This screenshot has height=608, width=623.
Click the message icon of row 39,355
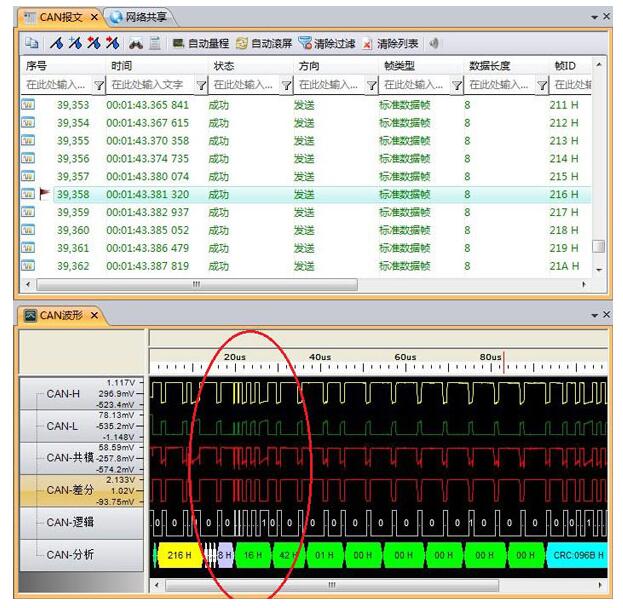(28, 141)
